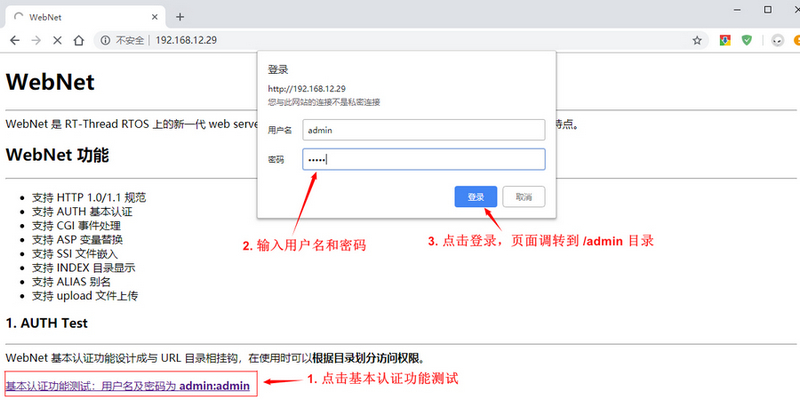Stop page loading with the X button
The height and width of the screenshot is (400, 800).
point(58,40)
